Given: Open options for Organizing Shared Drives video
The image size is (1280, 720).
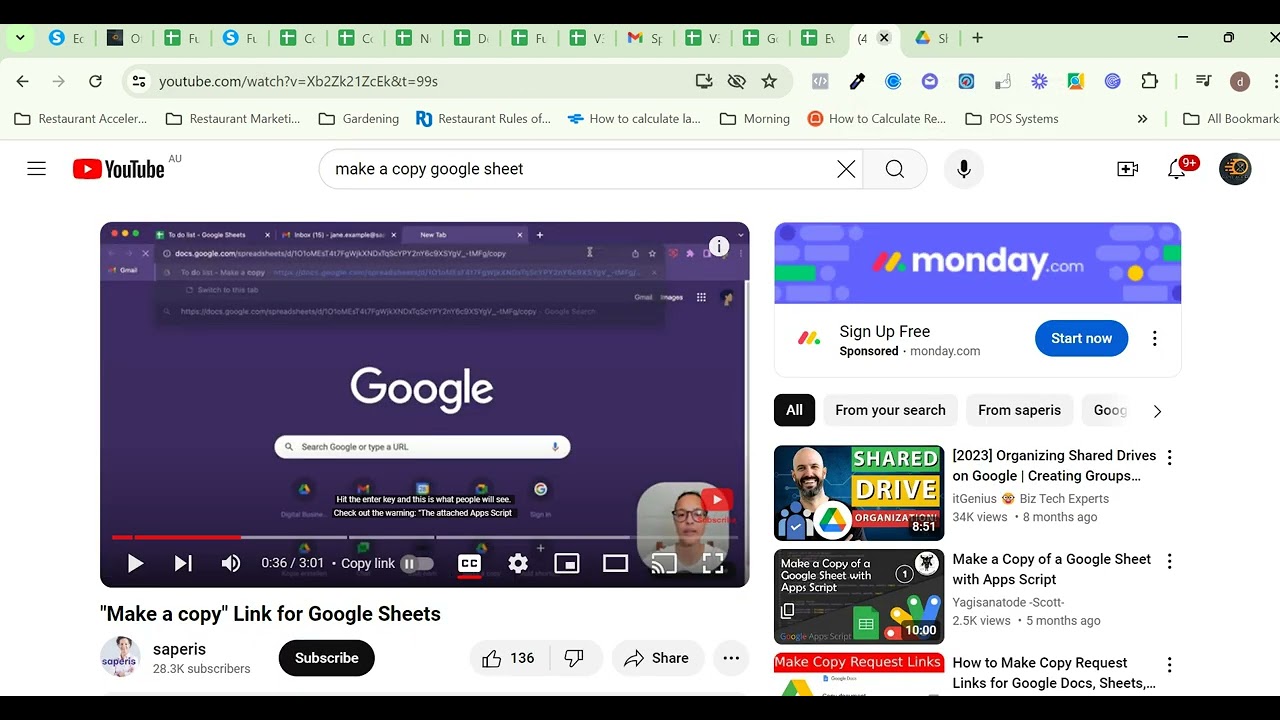Looking at the screenshot, I should click(x=1169, y=457).
